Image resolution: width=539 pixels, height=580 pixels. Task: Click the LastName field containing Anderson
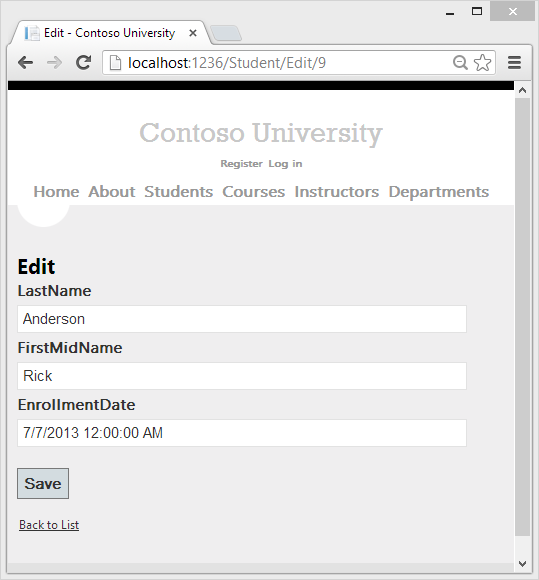pyautogui.click(x=242, y=319)
